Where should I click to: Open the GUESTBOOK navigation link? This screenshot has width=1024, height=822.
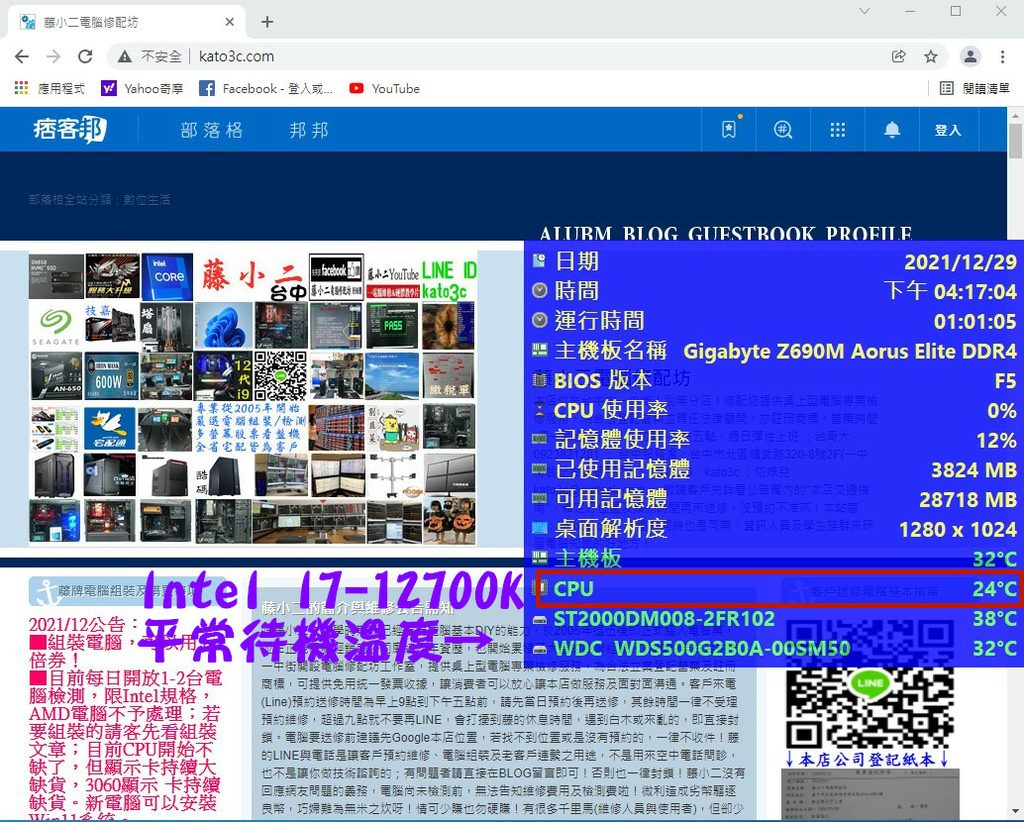click(752, 233)
